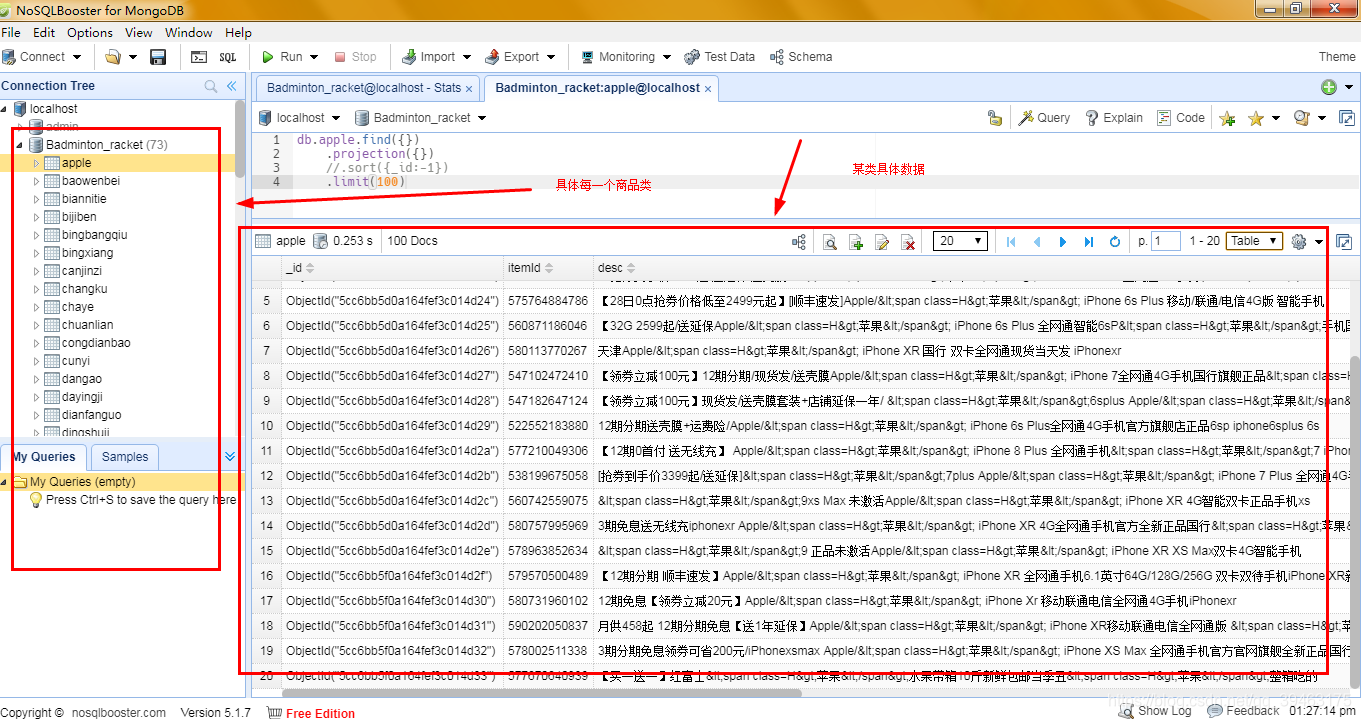The height and width of the screenshot is (719, 1361).
Task: Refresh the results reload icon
Action: click(1115, 242)
